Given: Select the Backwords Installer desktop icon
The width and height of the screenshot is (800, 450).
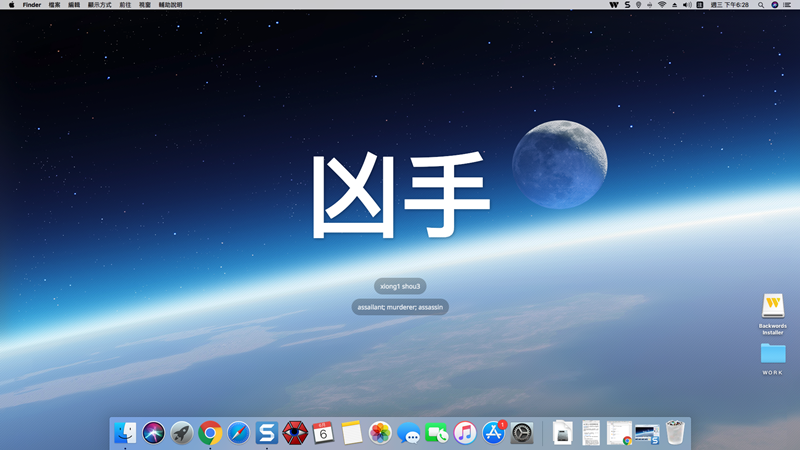Looking at the screenshot, I should tap(772, 306).
